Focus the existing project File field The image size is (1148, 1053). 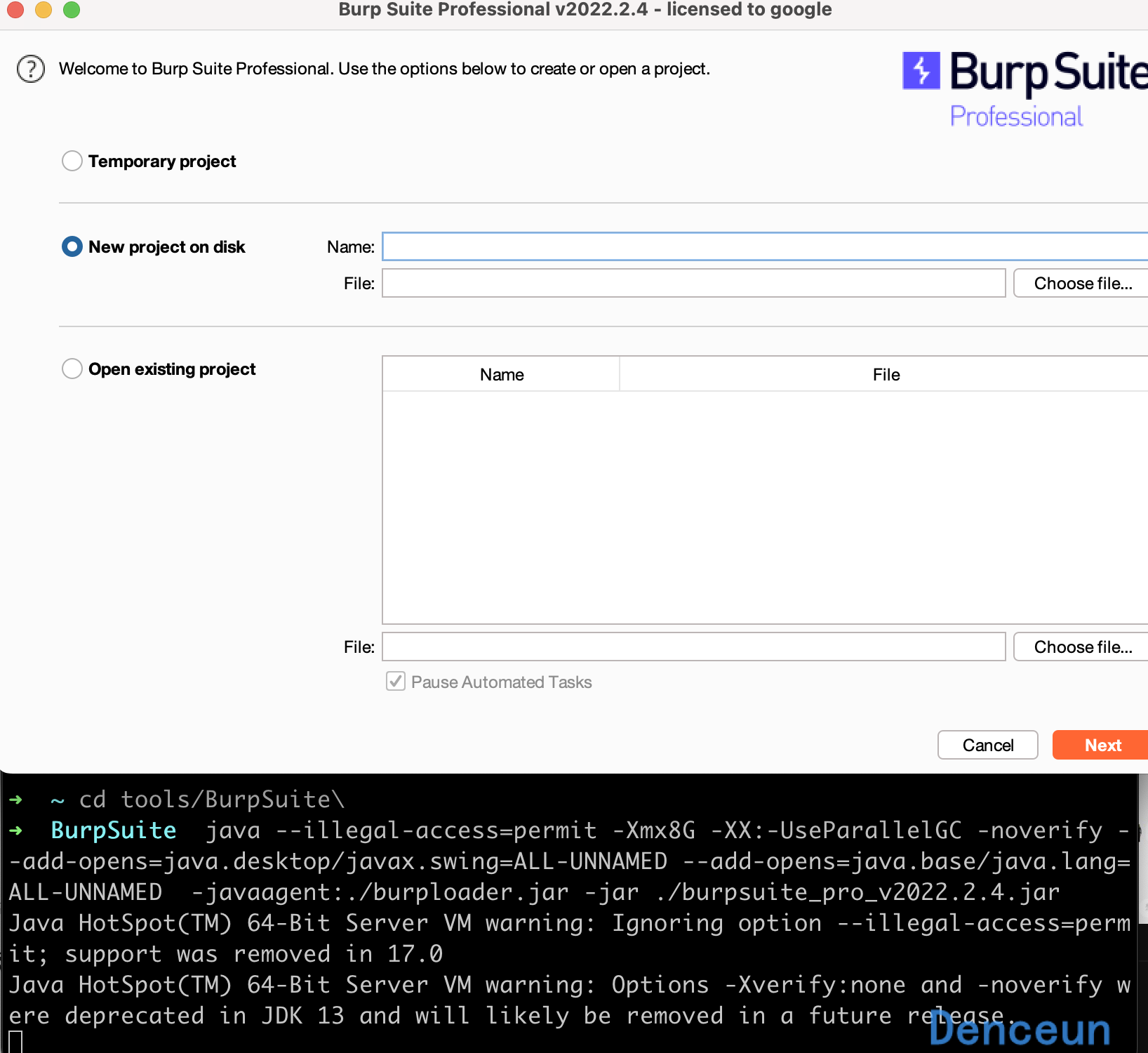(694, 647)
